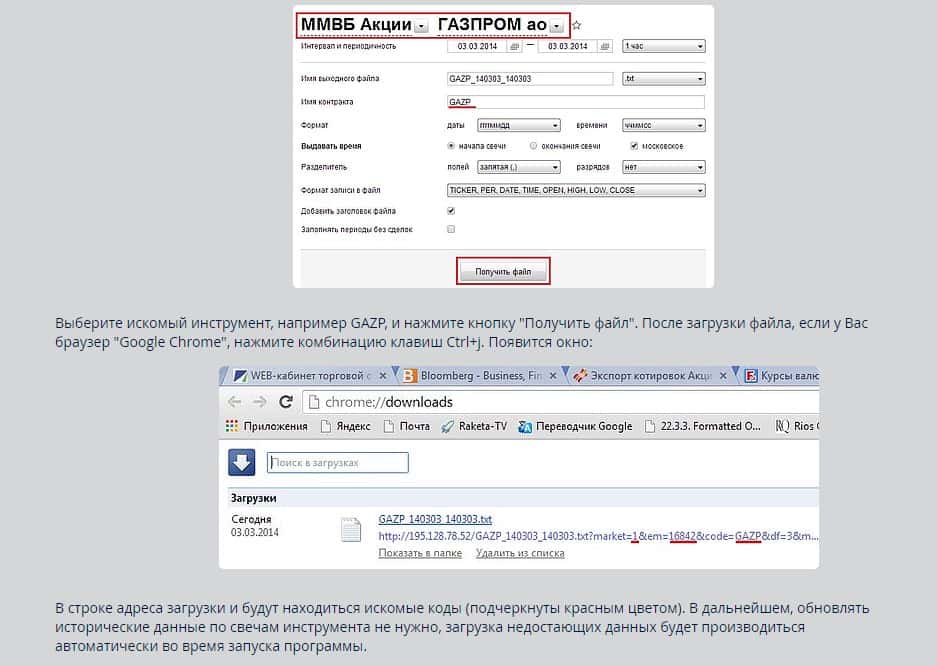Close the Экспорт котировок tab
937x666 pixels.
tap(723, 376)
